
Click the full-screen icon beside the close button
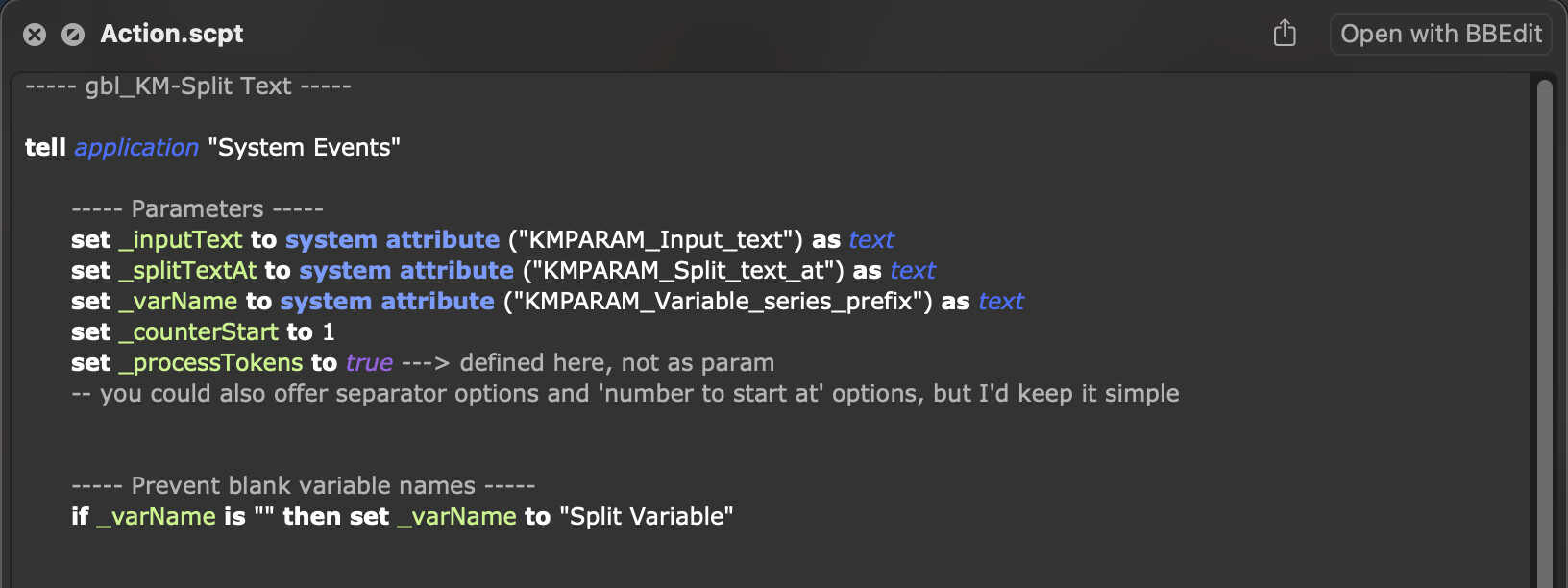point(73,35)
